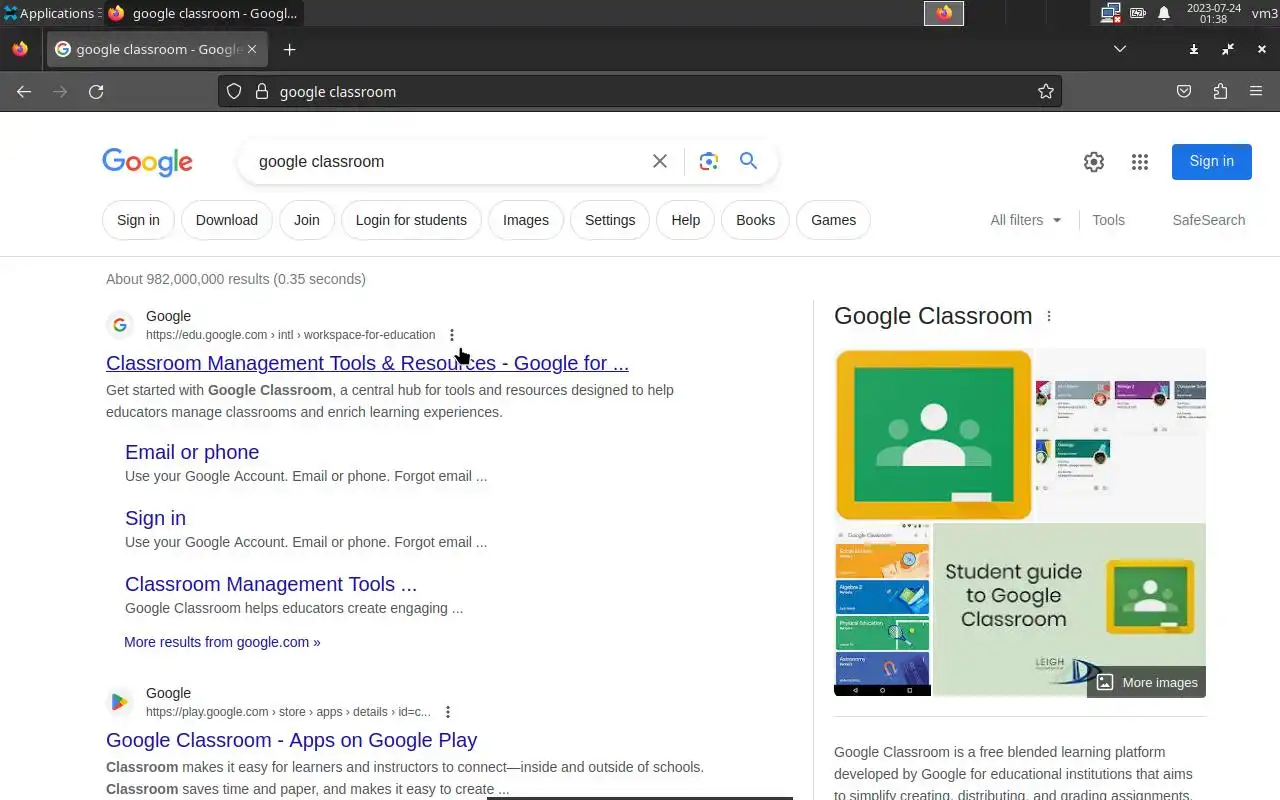
Task: Click the Google logo
Action: [147, 162]
